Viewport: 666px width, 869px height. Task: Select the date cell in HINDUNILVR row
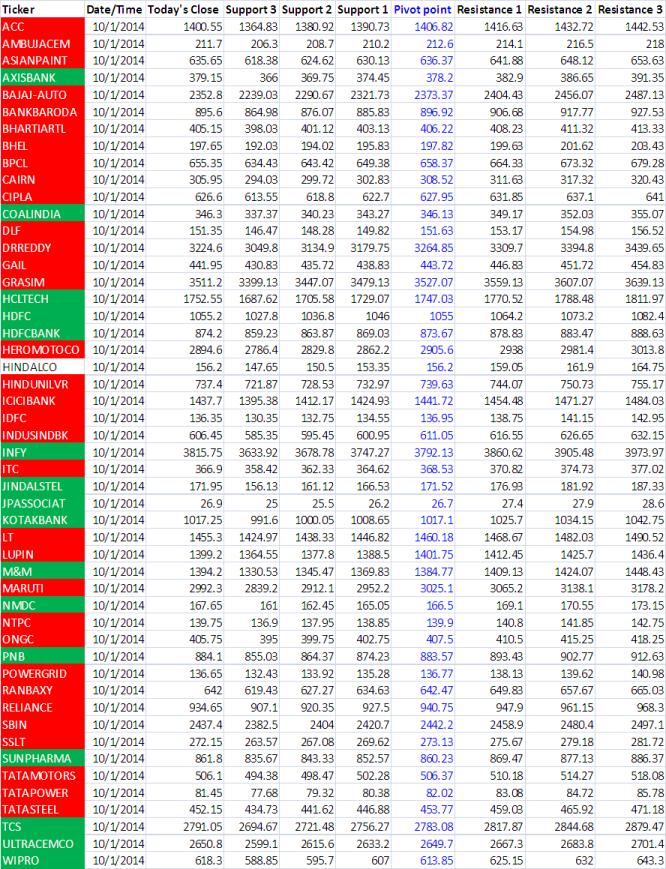click(x=118, y=384)
